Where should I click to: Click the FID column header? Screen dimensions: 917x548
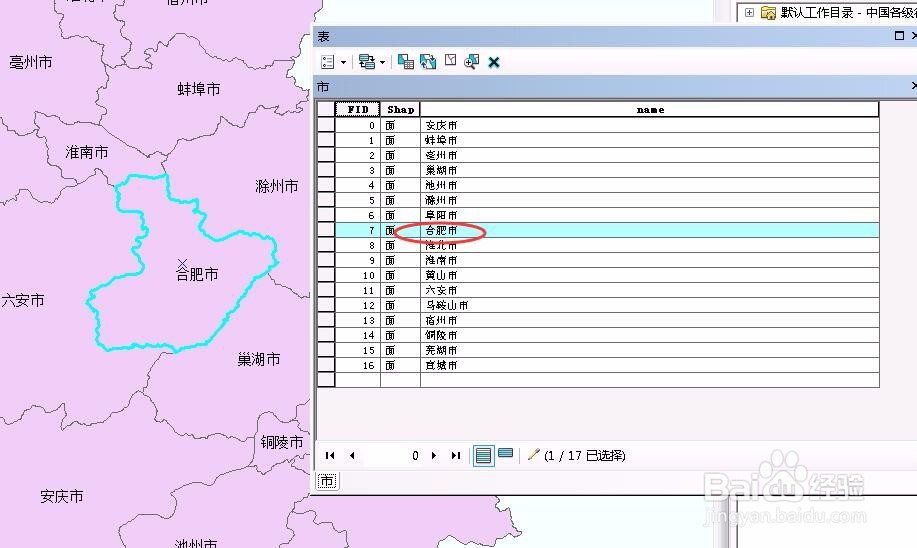click(357, 109)
